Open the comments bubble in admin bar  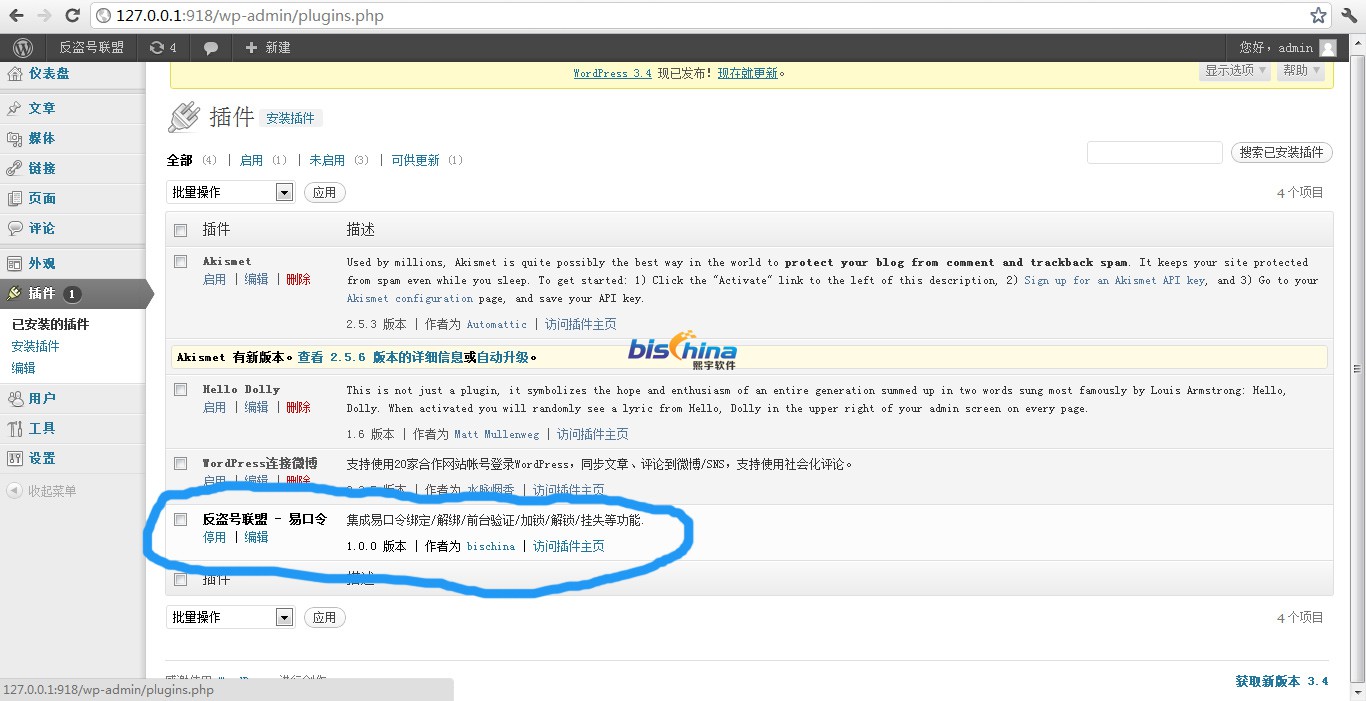[x=211, y=47]
